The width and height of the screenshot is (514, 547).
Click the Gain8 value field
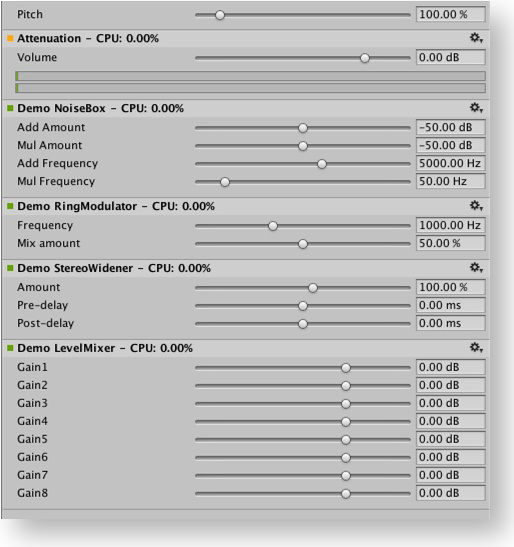point(450,493)
